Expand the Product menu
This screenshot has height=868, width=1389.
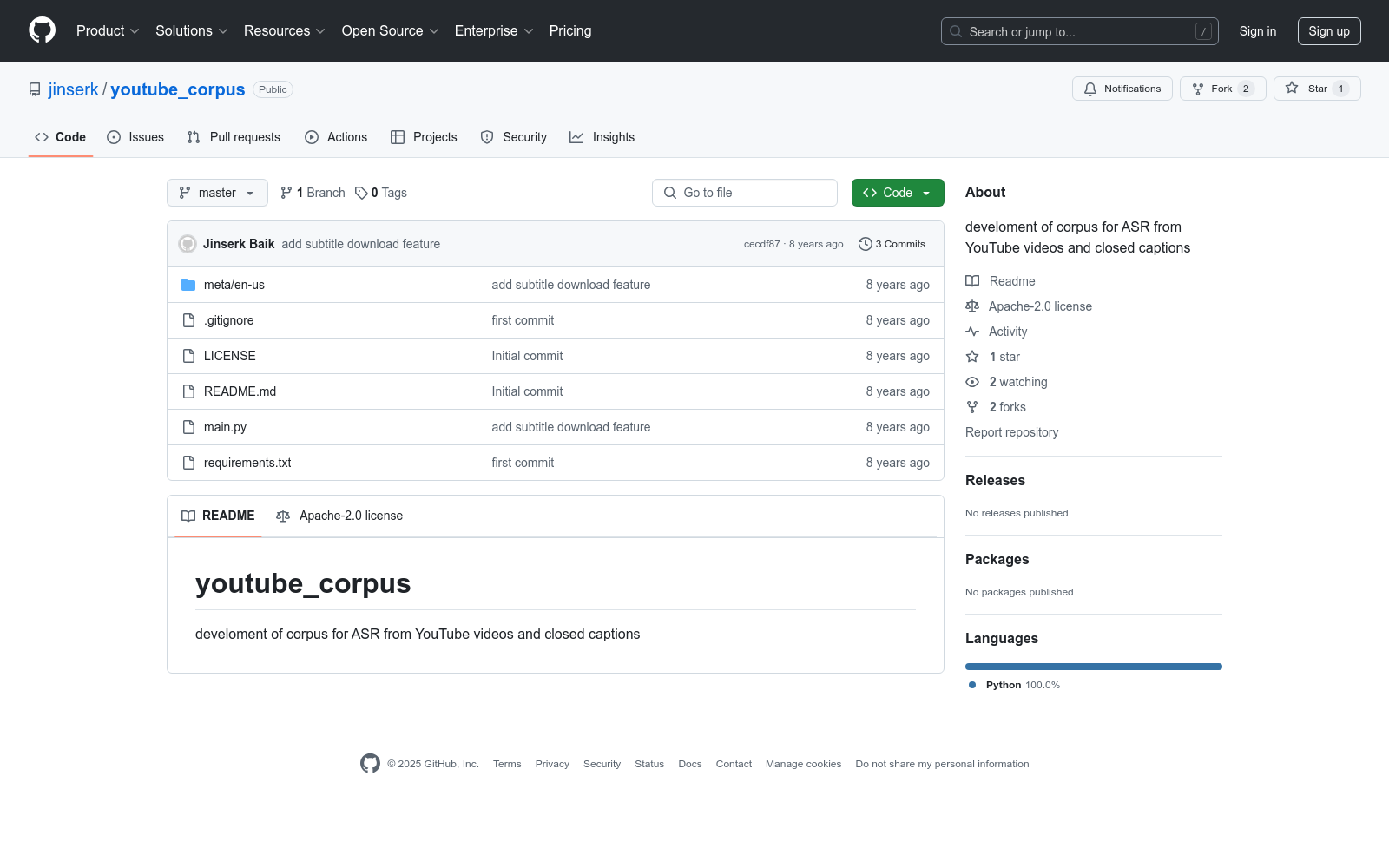click(x=108, y=31)
